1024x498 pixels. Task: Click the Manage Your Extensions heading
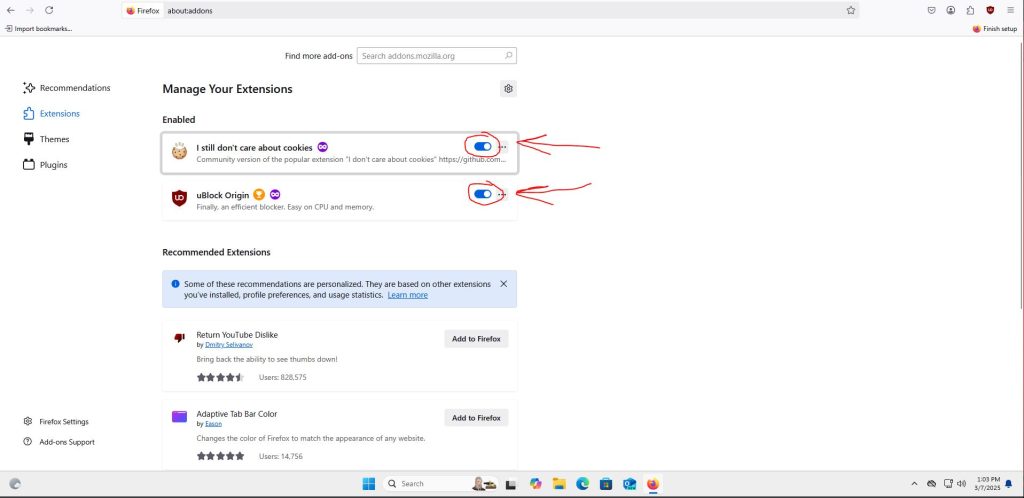(x=227, y=89)
